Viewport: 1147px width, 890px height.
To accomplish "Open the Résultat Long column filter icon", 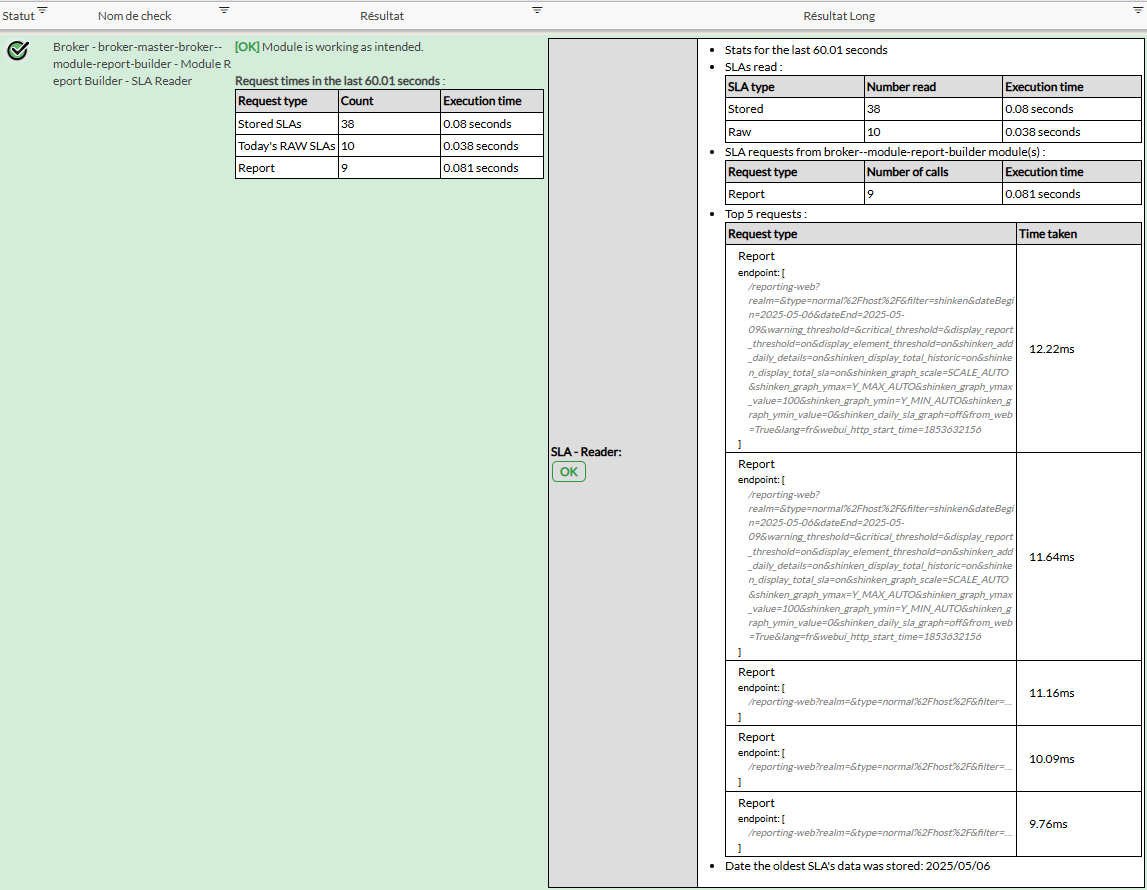I will [x=1137, y=10].
